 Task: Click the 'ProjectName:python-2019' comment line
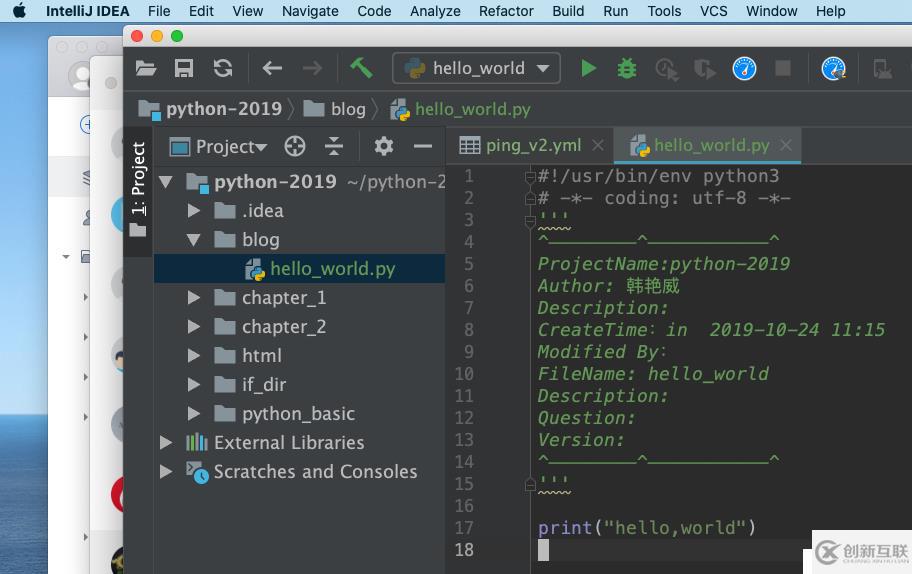point(664,263)
